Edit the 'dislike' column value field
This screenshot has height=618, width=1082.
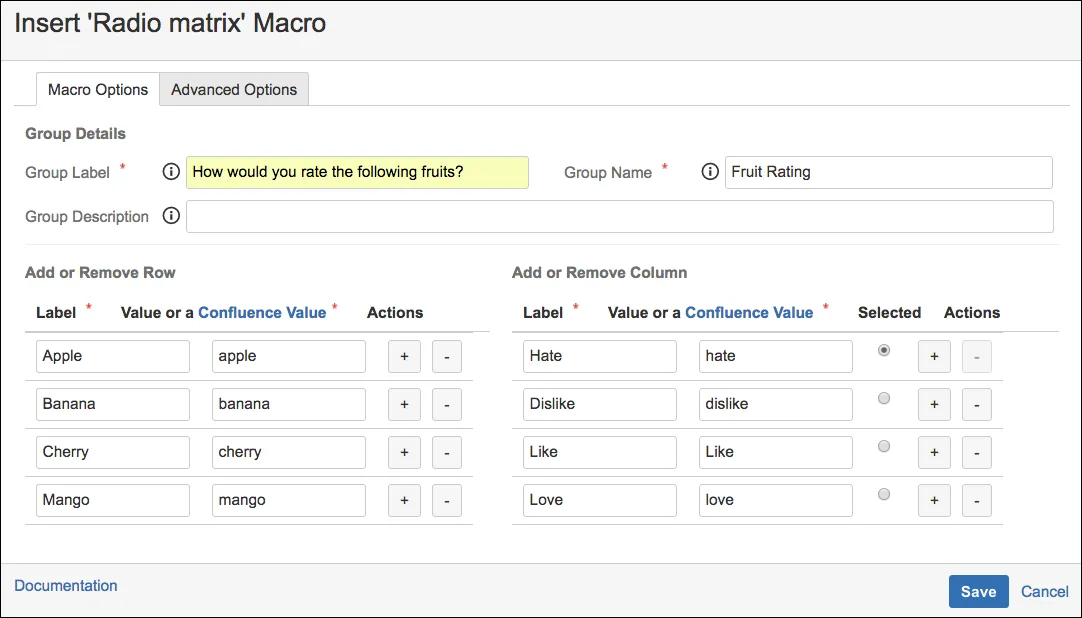click(x=776, y=404)
